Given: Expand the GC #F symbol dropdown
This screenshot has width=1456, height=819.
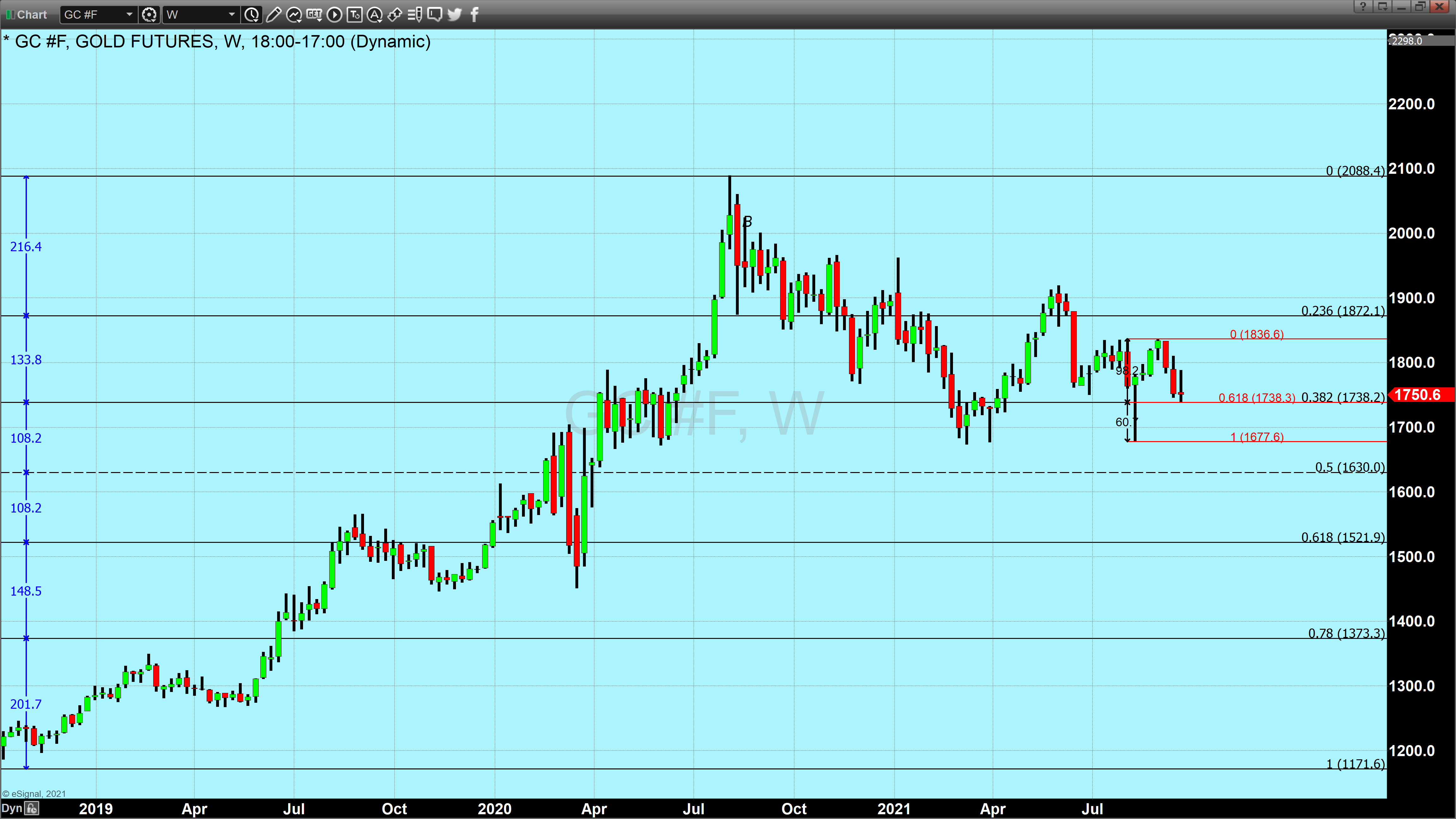Looking at the screenshot, I should (x=129, y=15).
